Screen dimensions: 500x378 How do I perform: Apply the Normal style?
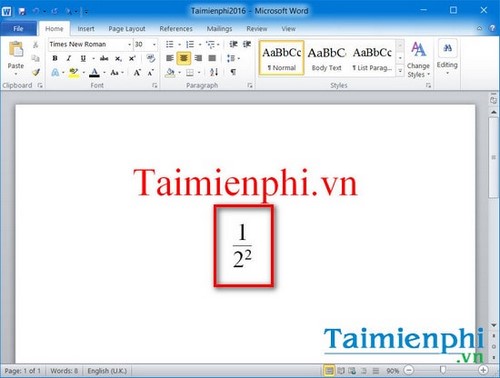pyautogui.click(x=282, y=58)
